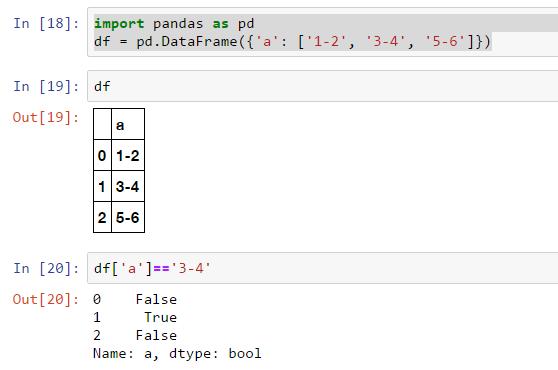Viewport: 558px width, 370px height.
Task: Click the Out[20] output prompt
Action: click(46, 300)
